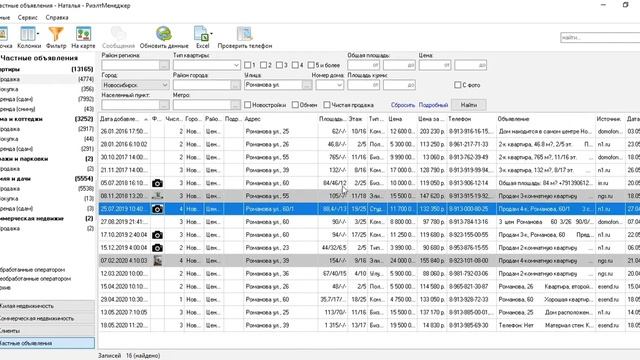Open photo thumbnail in 07.02.2020 row
The width and height of the screenshot is (640, 360).
pos(157,260)
